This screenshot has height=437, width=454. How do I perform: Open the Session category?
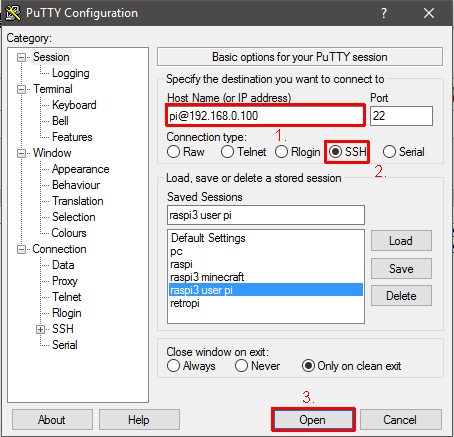click(51, 57)
